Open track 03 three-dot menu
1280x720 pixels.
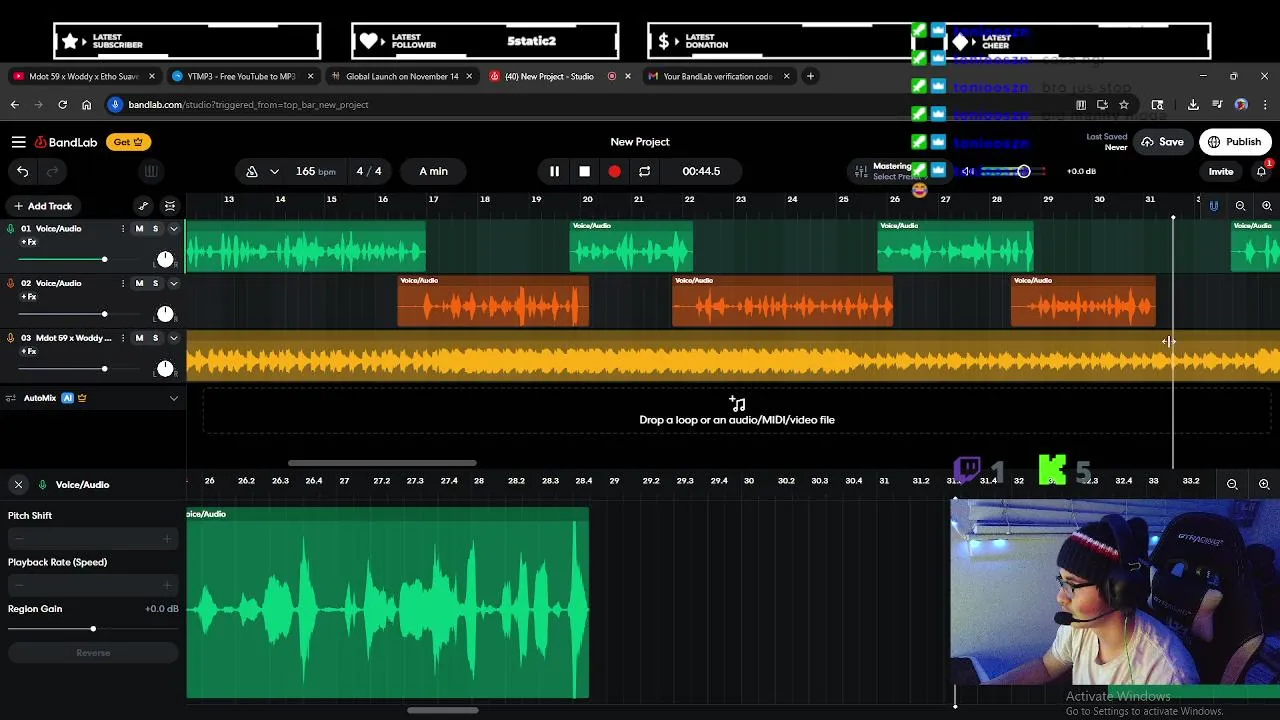click(x=123, y=338)
